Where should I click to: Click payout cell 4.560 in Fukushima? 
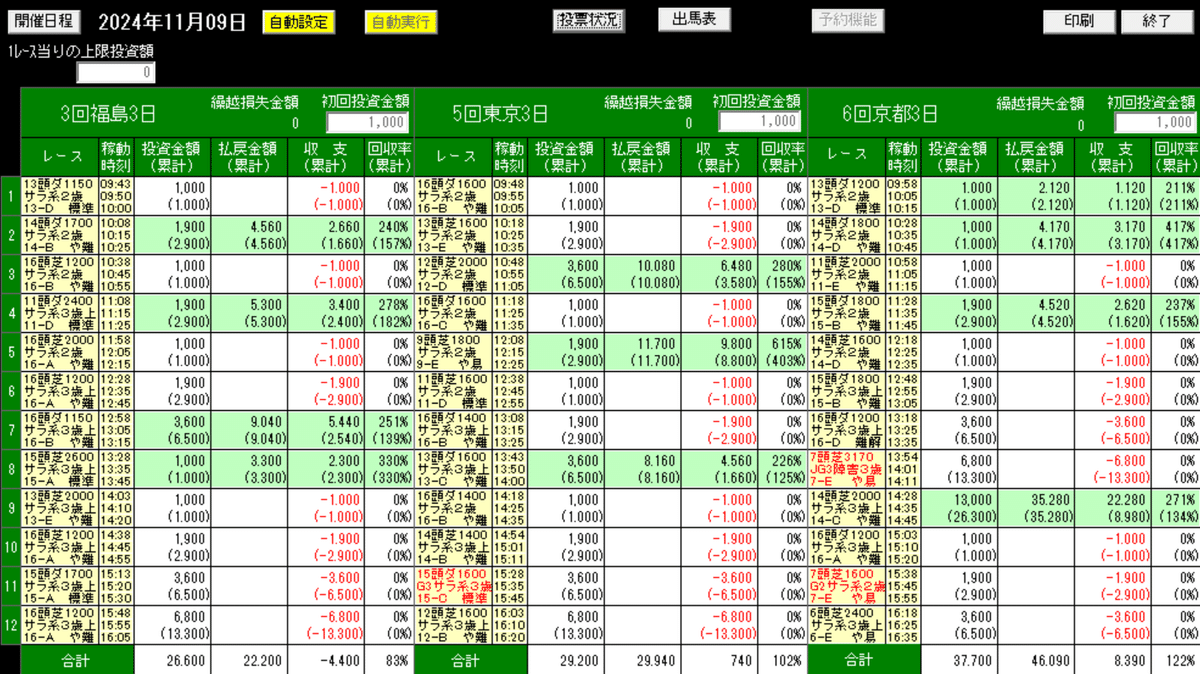point(250,234)
